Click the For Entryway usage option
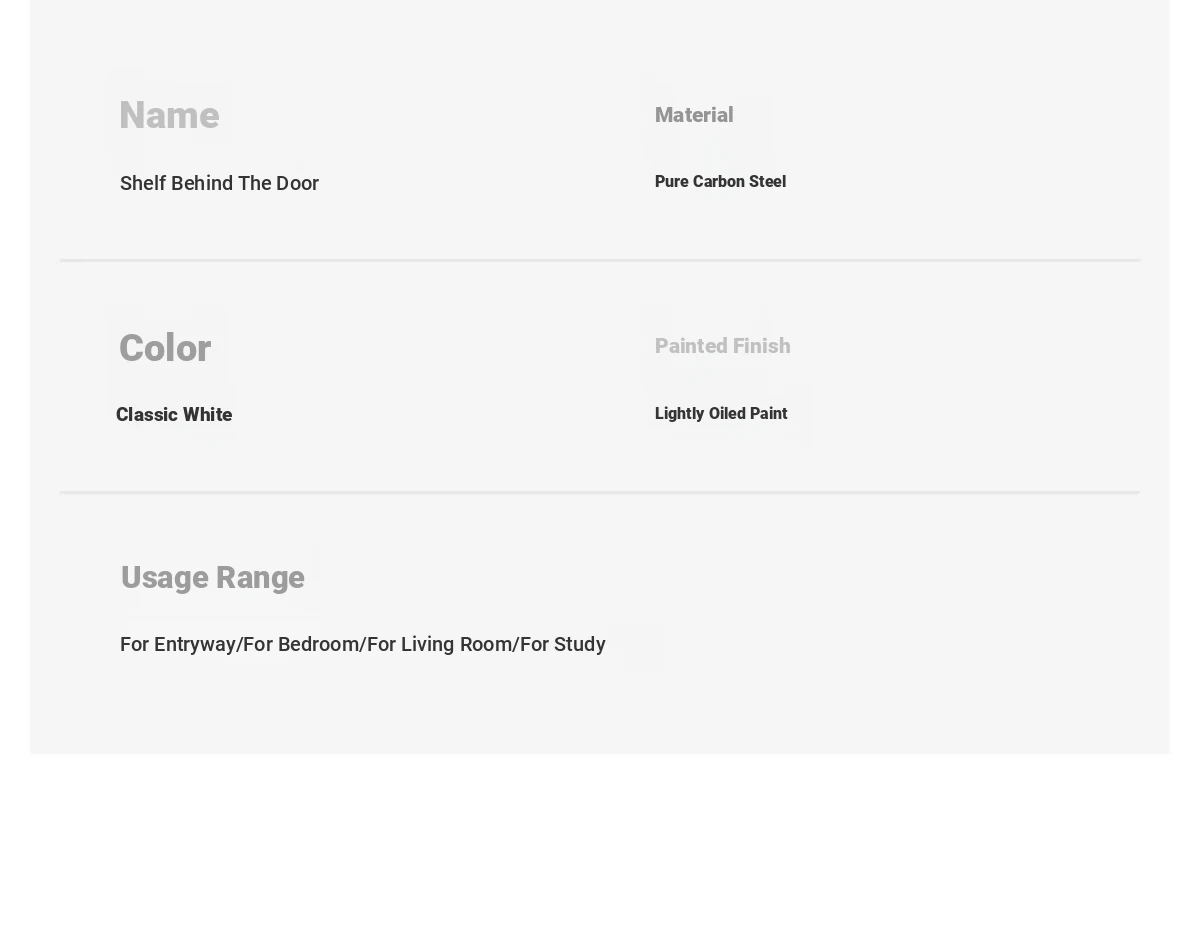1200x930 pixels. point(177,645)
